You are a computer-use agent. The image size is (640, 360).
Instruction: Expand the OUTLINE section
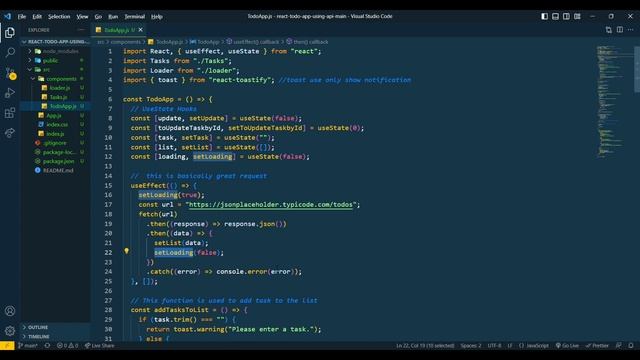[x=56, y=327]
